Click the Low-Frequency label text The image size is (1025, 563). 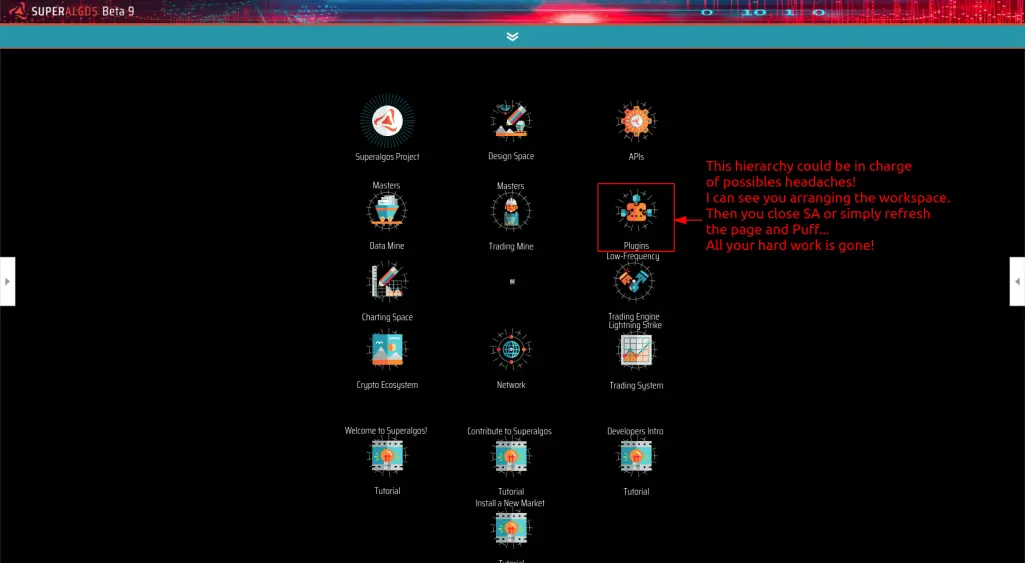point(633,256)
